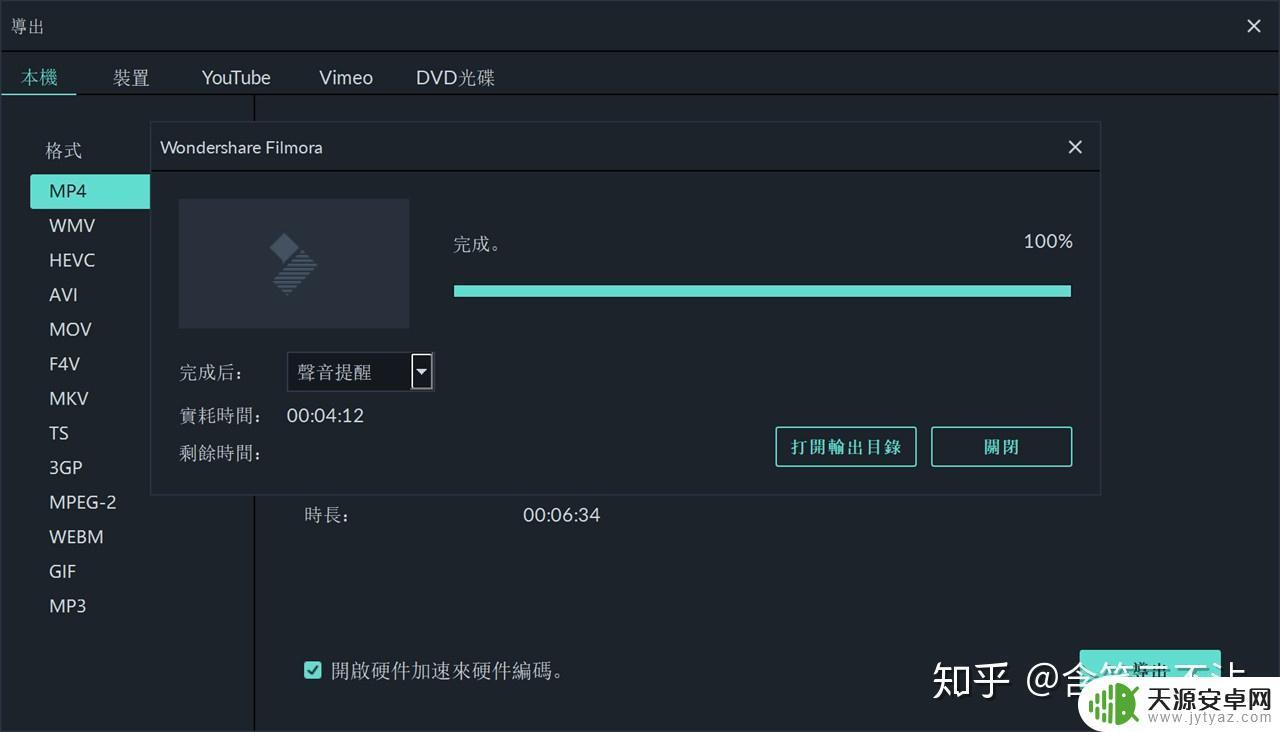Click the 剩餘時間: label
The height and width of the screenshot is (732, 1280).
(221, 453)
